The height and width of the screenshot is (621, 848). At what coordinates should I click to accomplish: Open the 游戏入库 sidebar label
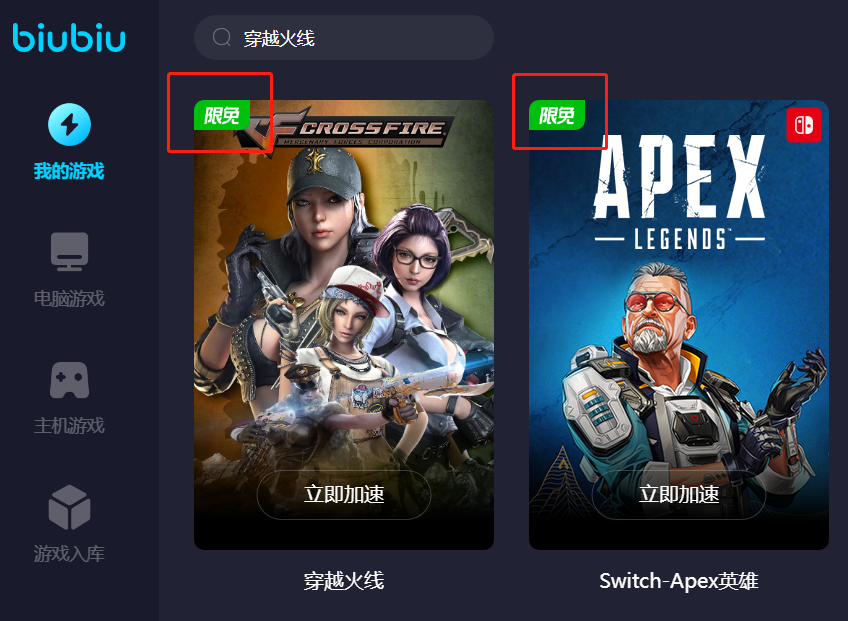pyautogui.click(x=69, y=553)
